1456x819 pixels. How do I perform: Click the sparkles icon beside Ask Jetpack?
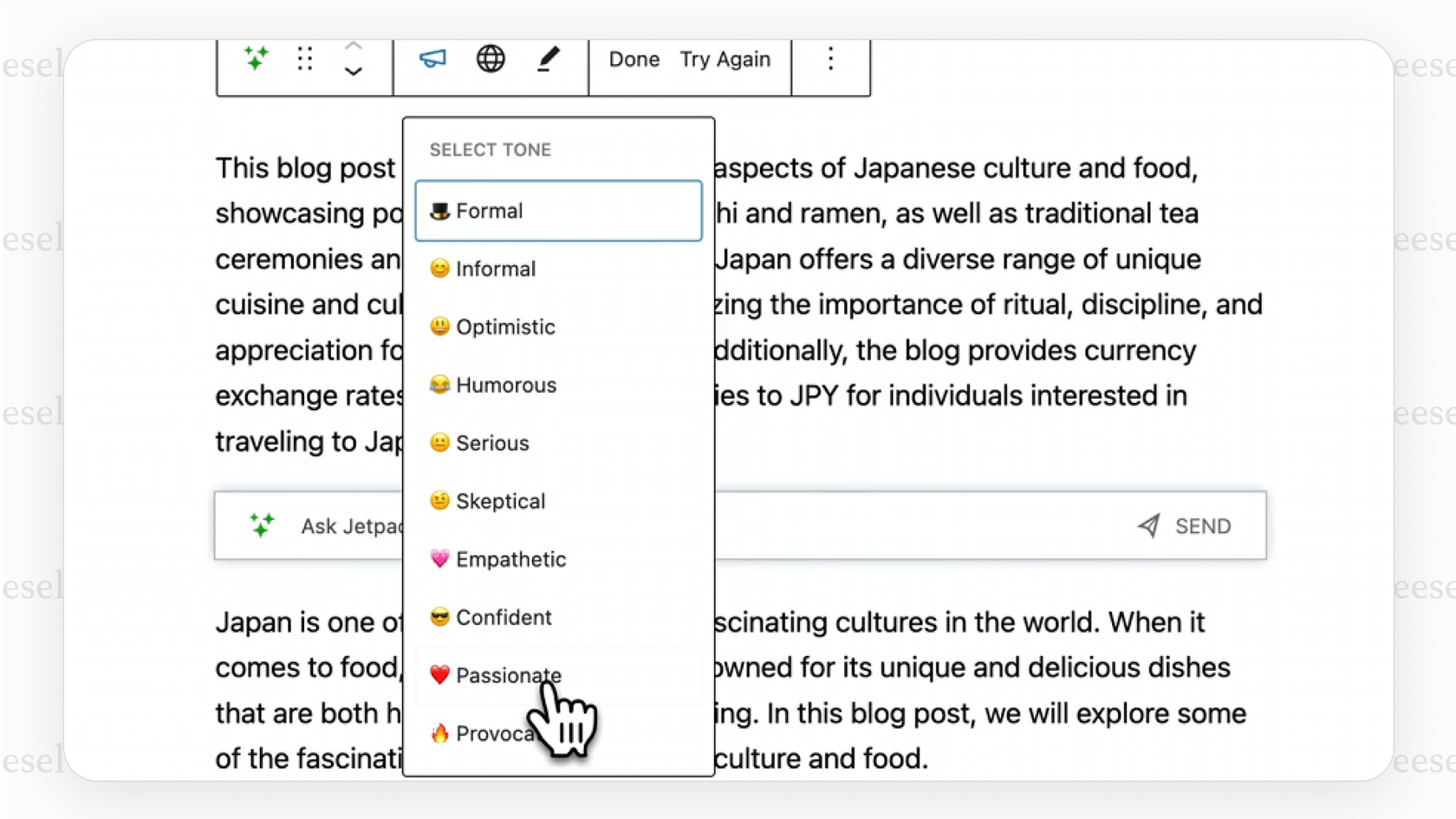click(x=263, y=525)
